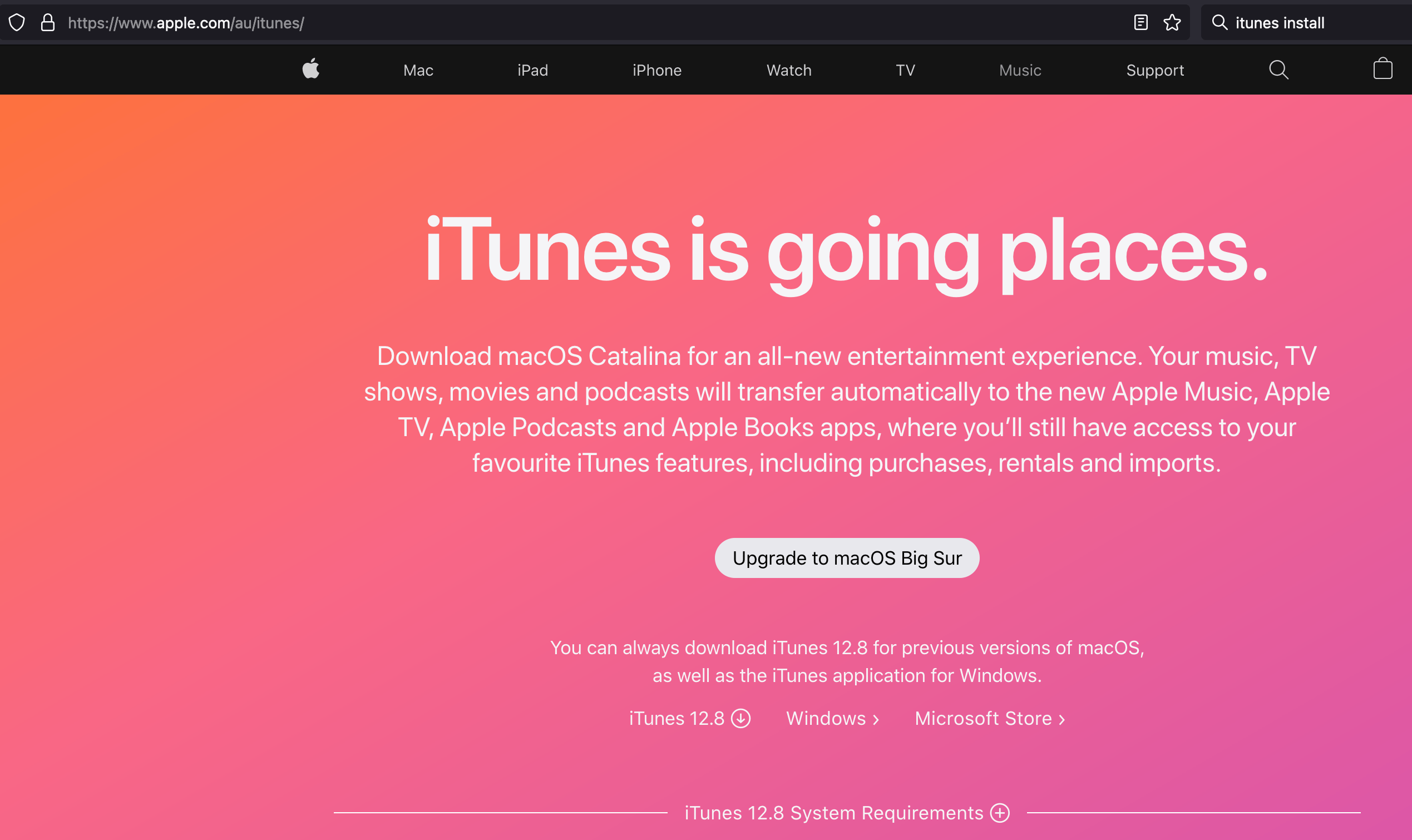Expand iTunes 12.8 System Requirements
The image size is (1412, 840).
point(999,813)
